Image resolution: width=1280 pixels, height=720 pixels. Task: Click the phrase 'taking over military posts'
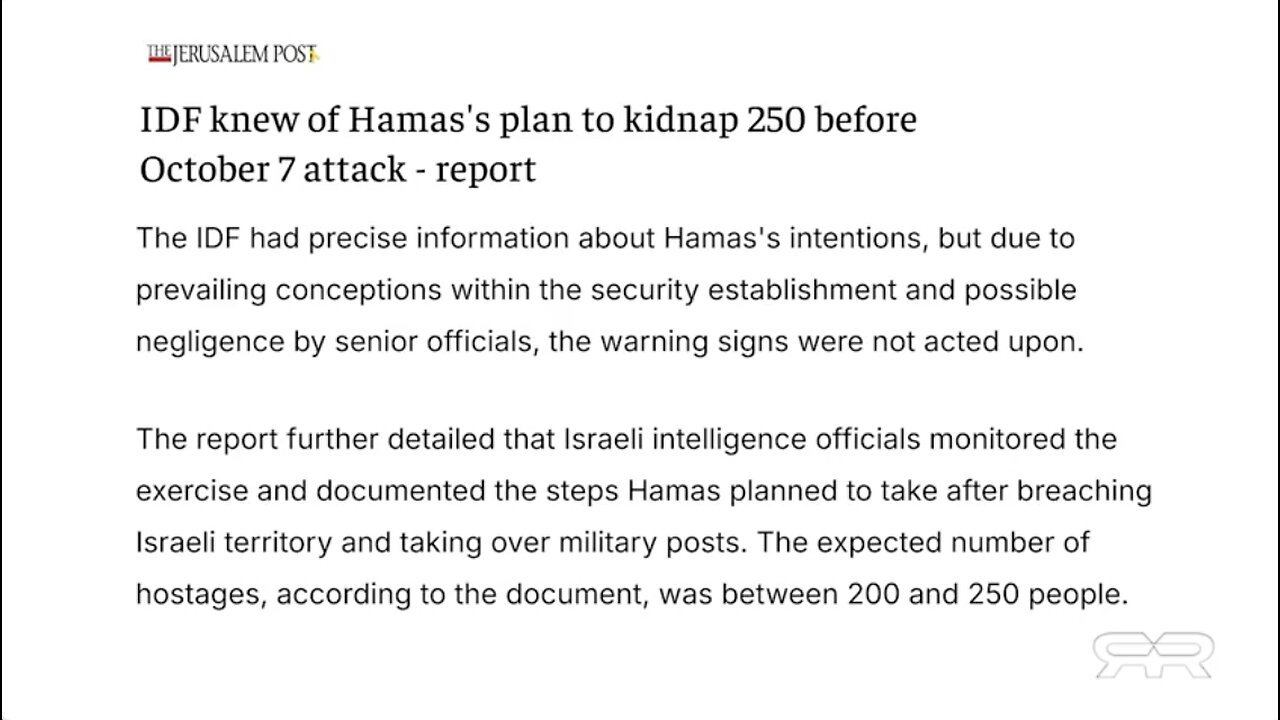coord(574,543)
